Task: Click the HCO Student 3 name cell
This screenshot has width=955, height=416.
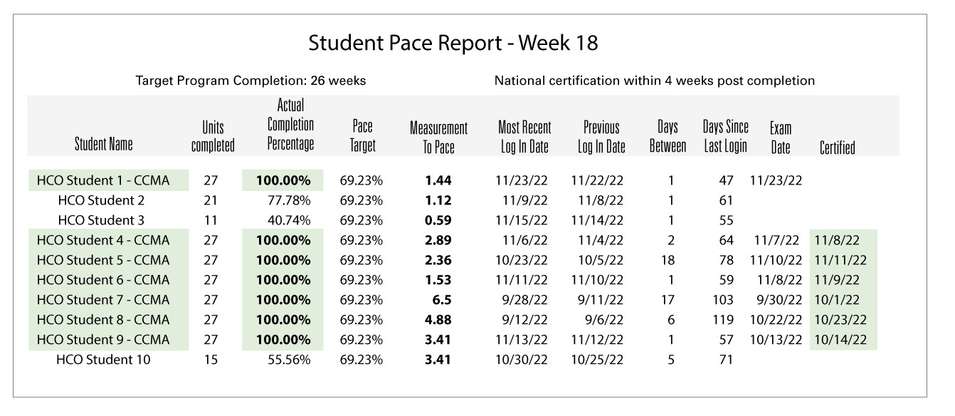Action: click(x=101, y=220)
